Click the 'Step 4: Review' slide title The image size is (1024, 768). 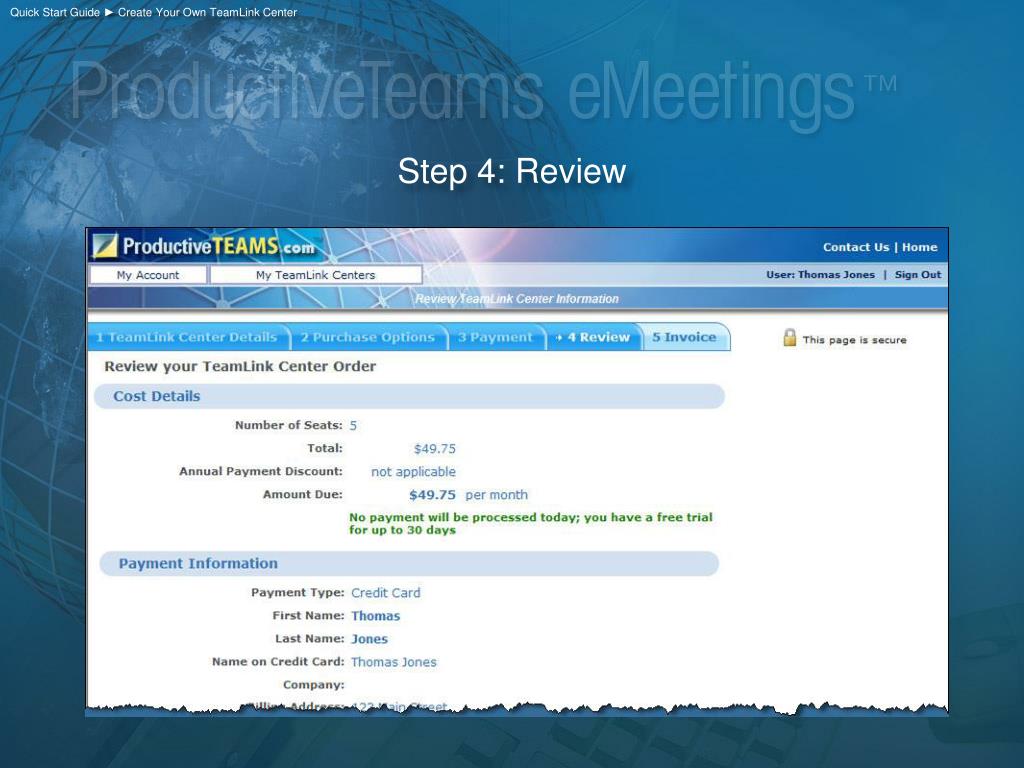512,171
